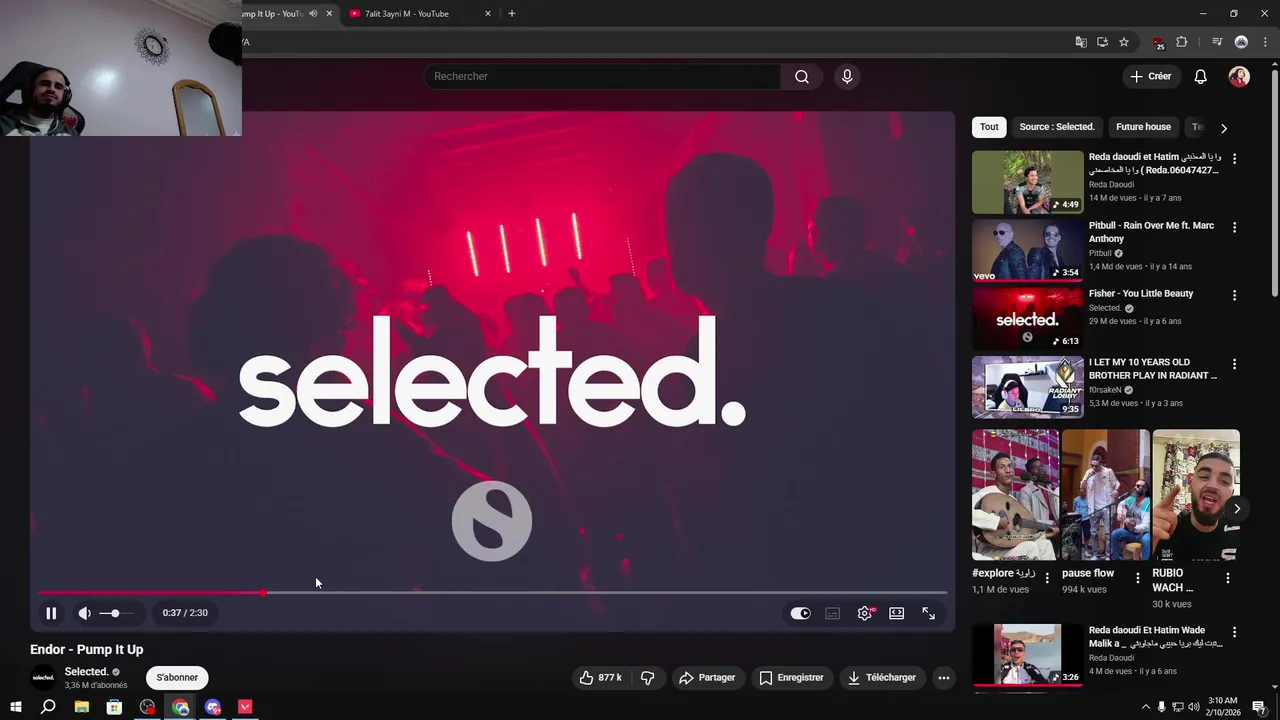Open options for the Reda daoudi 4:49 video

pos(1234,159)
